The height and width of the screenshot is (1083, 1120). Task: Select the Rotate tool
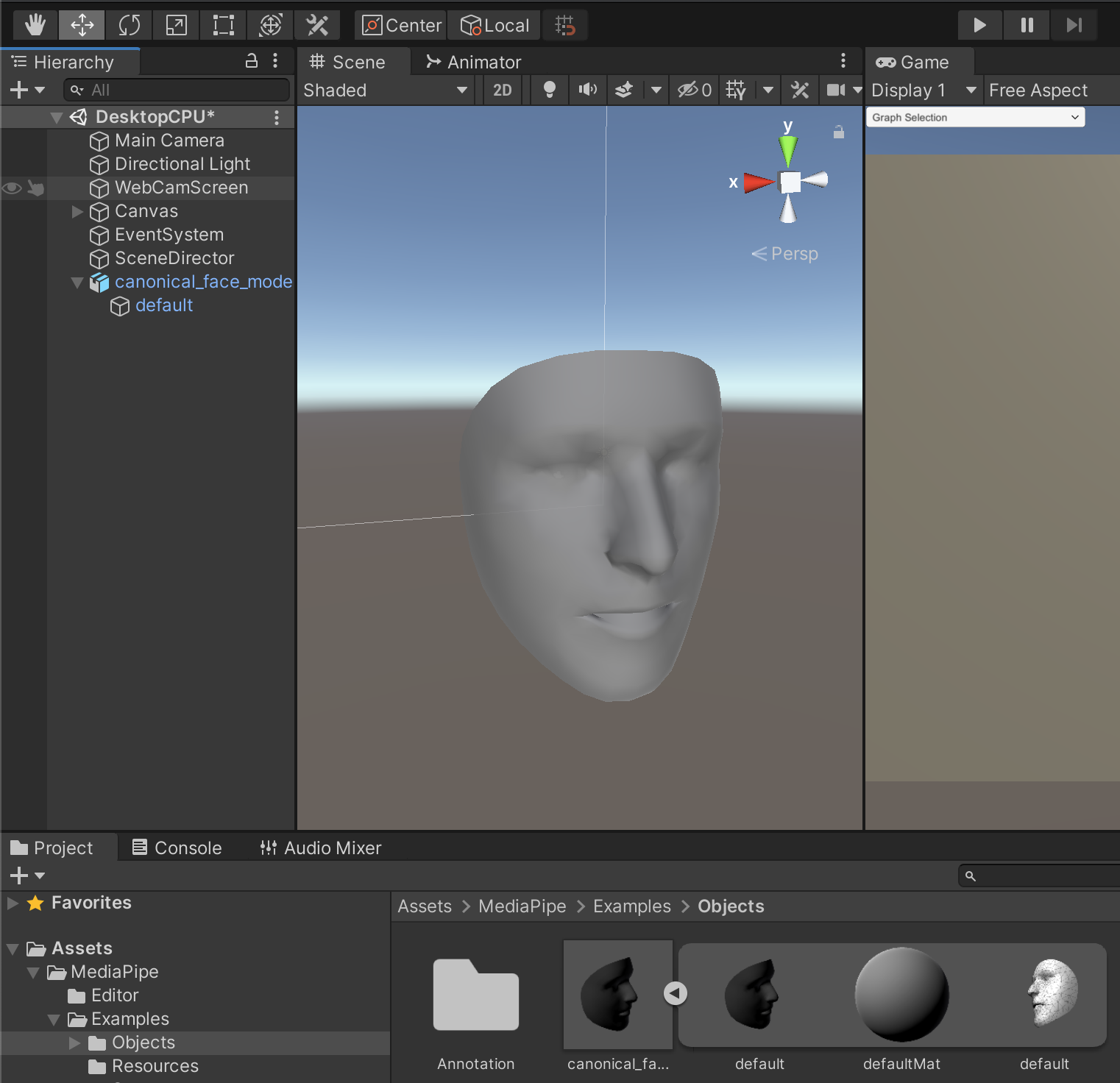tap(130, 25)
